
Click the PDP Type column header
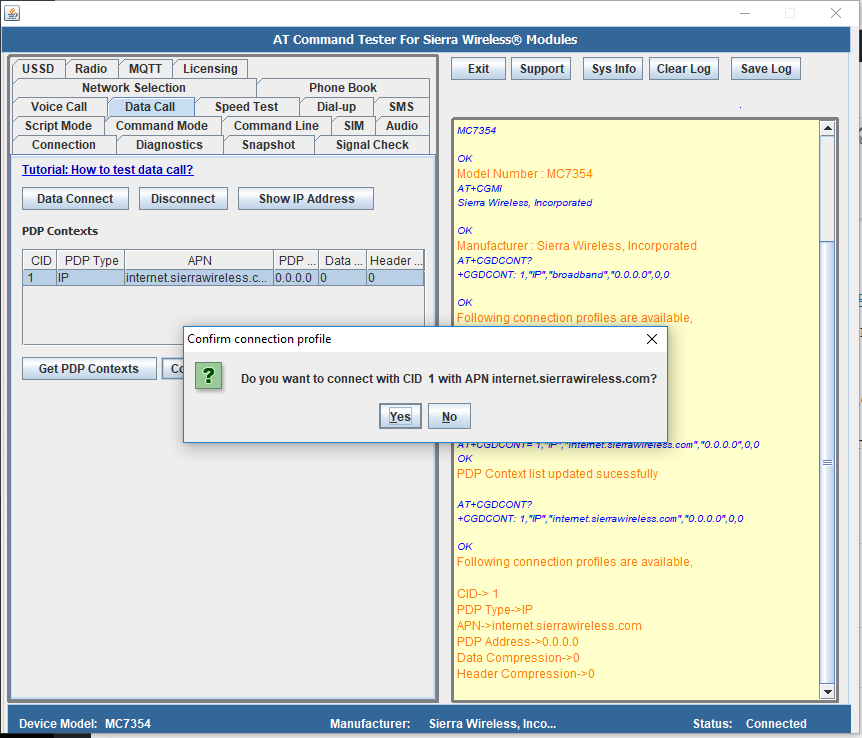pos(91,260)
